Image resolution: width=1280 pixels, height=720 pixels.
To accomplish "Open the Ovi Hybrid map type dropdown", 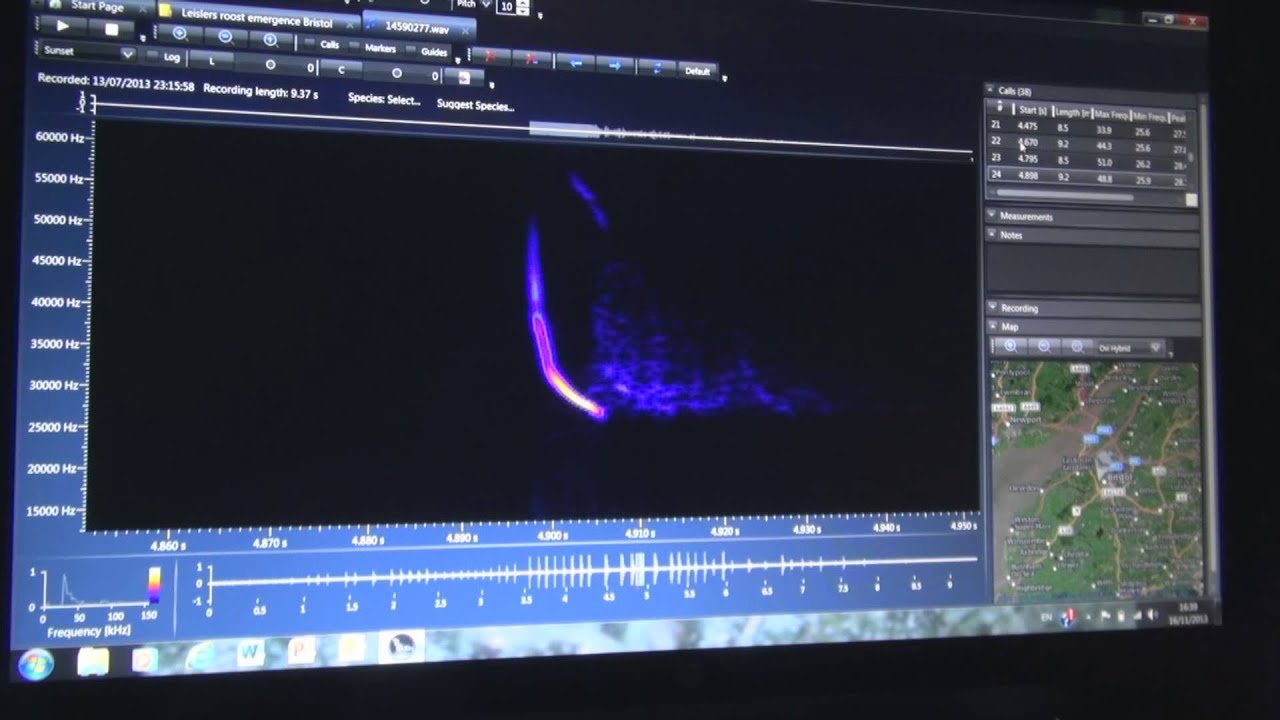I will pos(1130,348).
